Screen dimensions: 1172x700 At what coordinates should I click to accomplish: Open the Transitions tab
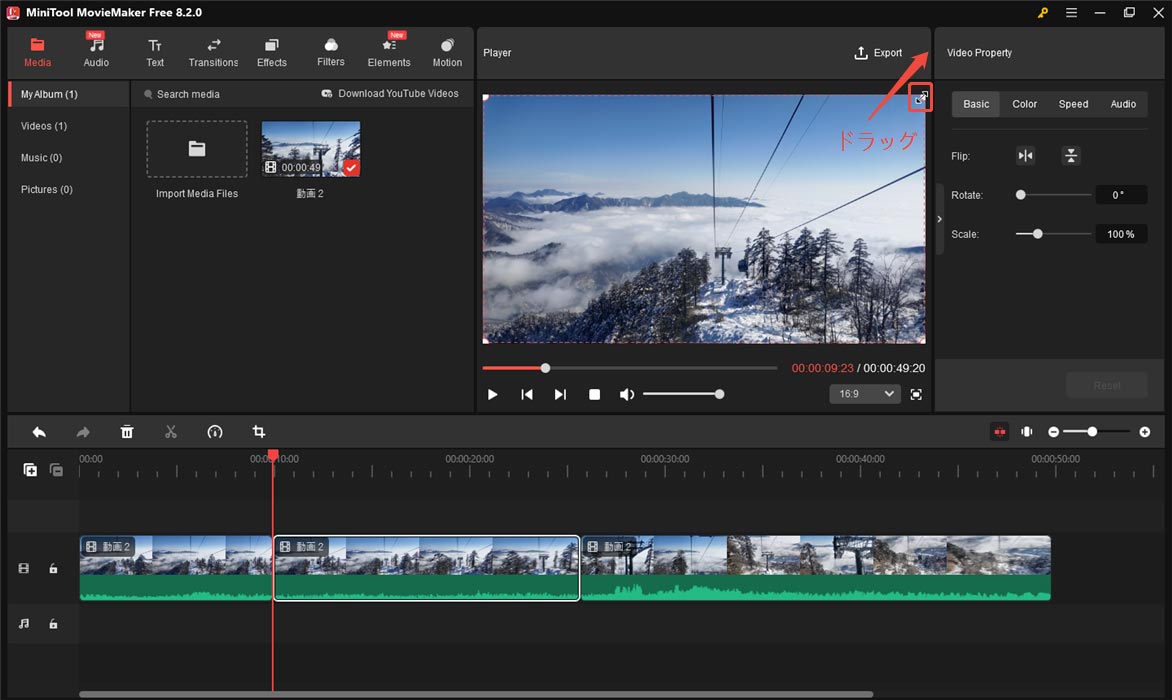point(213,53)
